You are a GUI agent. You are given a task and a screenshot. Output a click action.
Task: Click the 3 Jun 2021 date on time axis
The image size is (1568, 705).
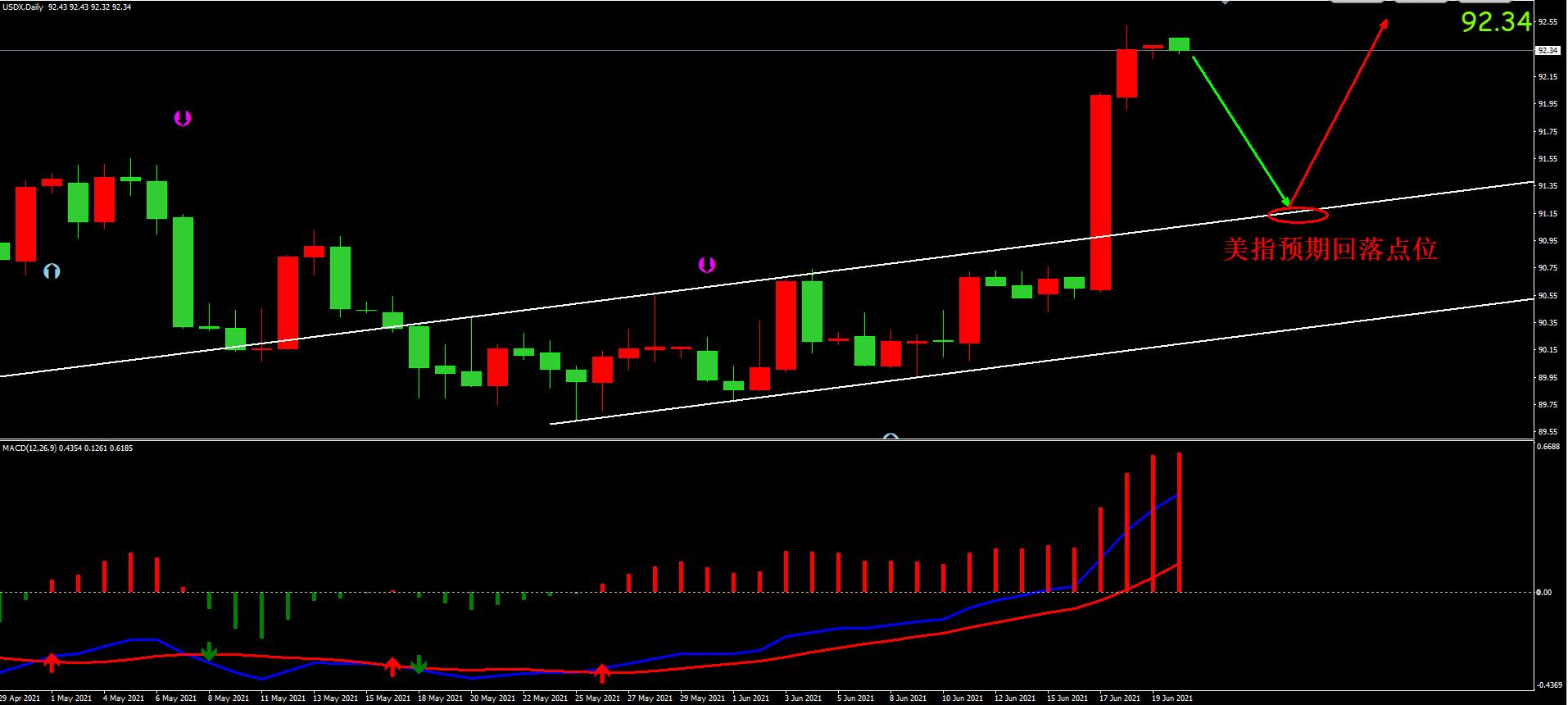pos(803,698)
